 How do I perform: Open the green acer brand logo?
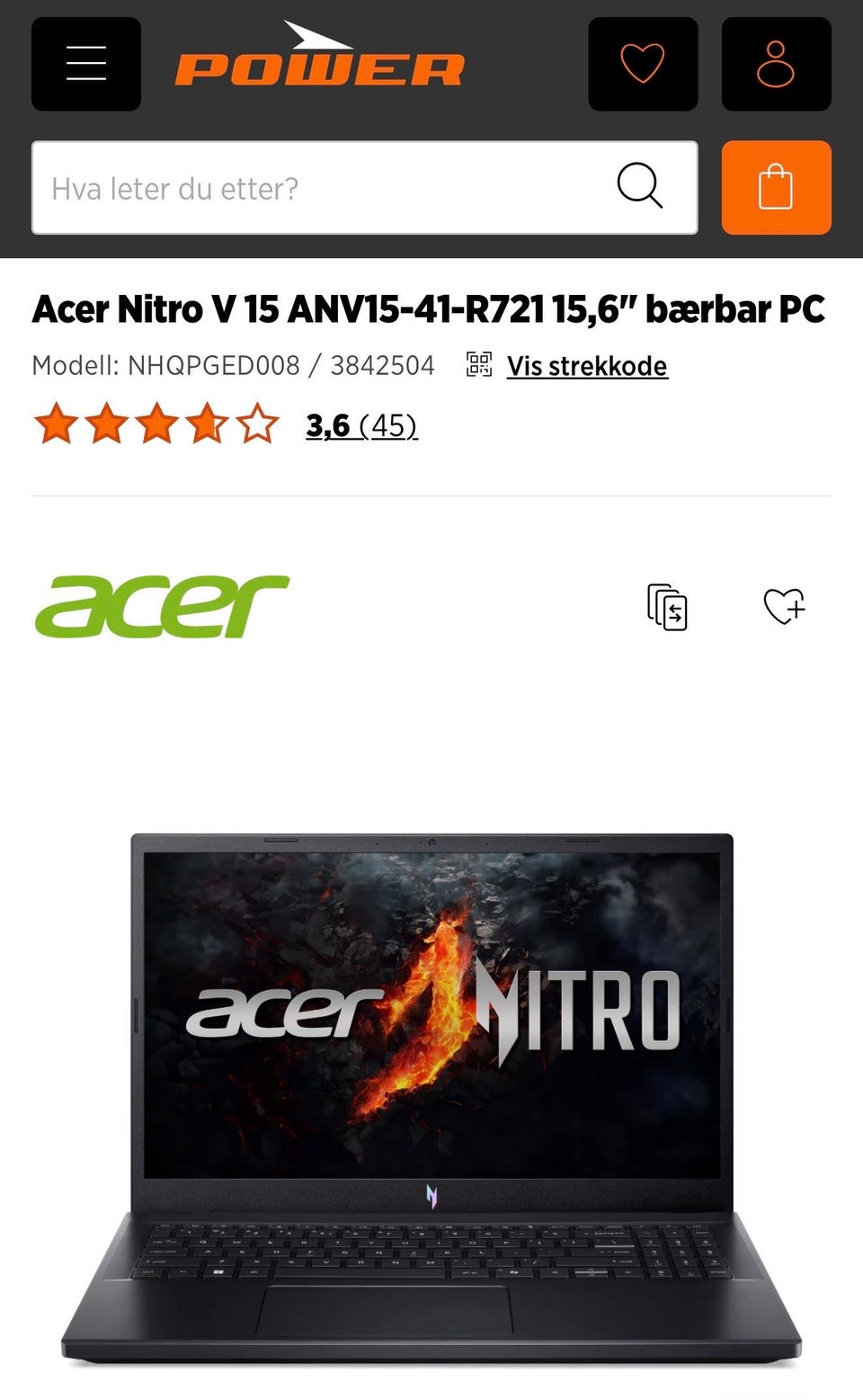pyautogui.click(x=162, y=606)
